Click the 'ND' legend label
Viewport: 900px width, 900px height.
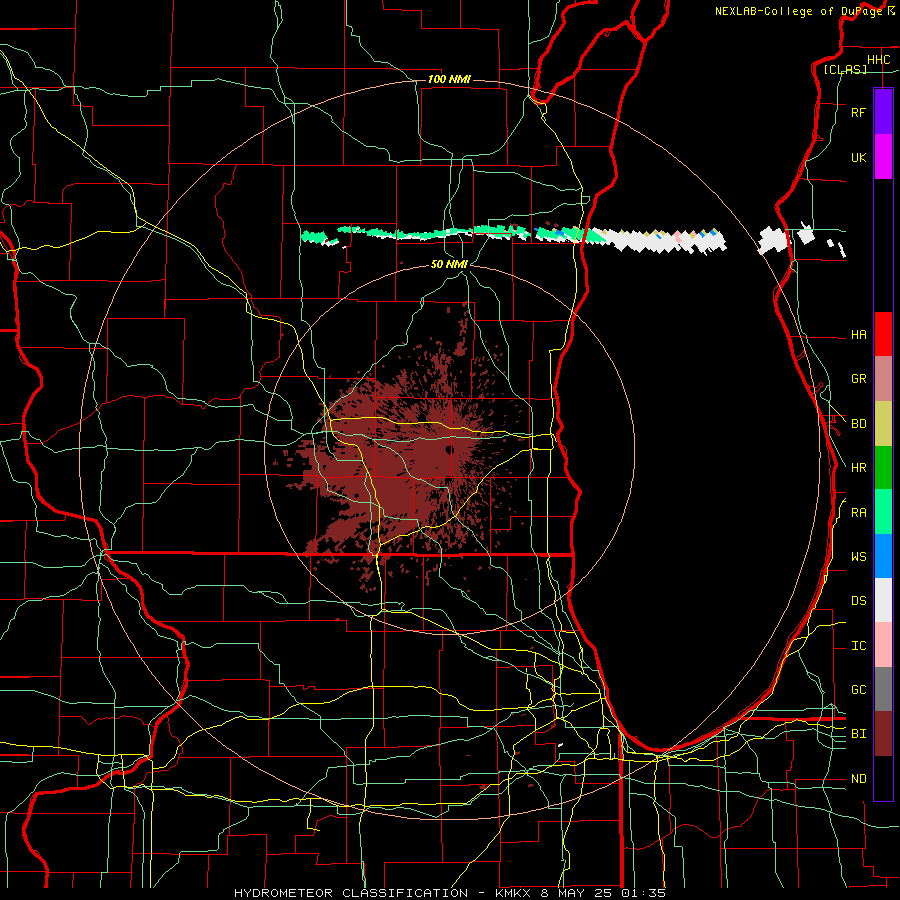pyautogui.click(x=859, y=779)
